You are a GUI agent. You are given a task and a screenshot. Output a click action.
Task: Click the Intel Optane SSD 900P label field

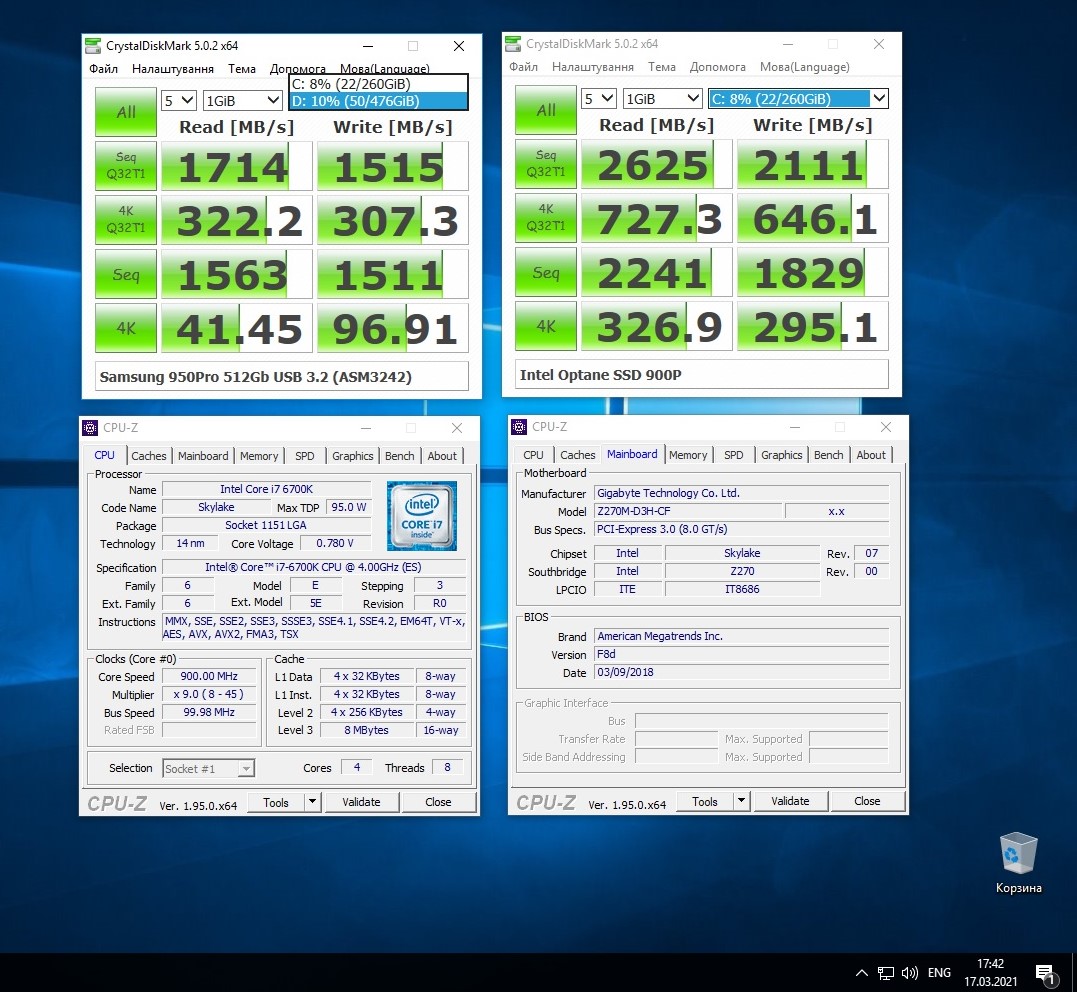tap(702, 374)
